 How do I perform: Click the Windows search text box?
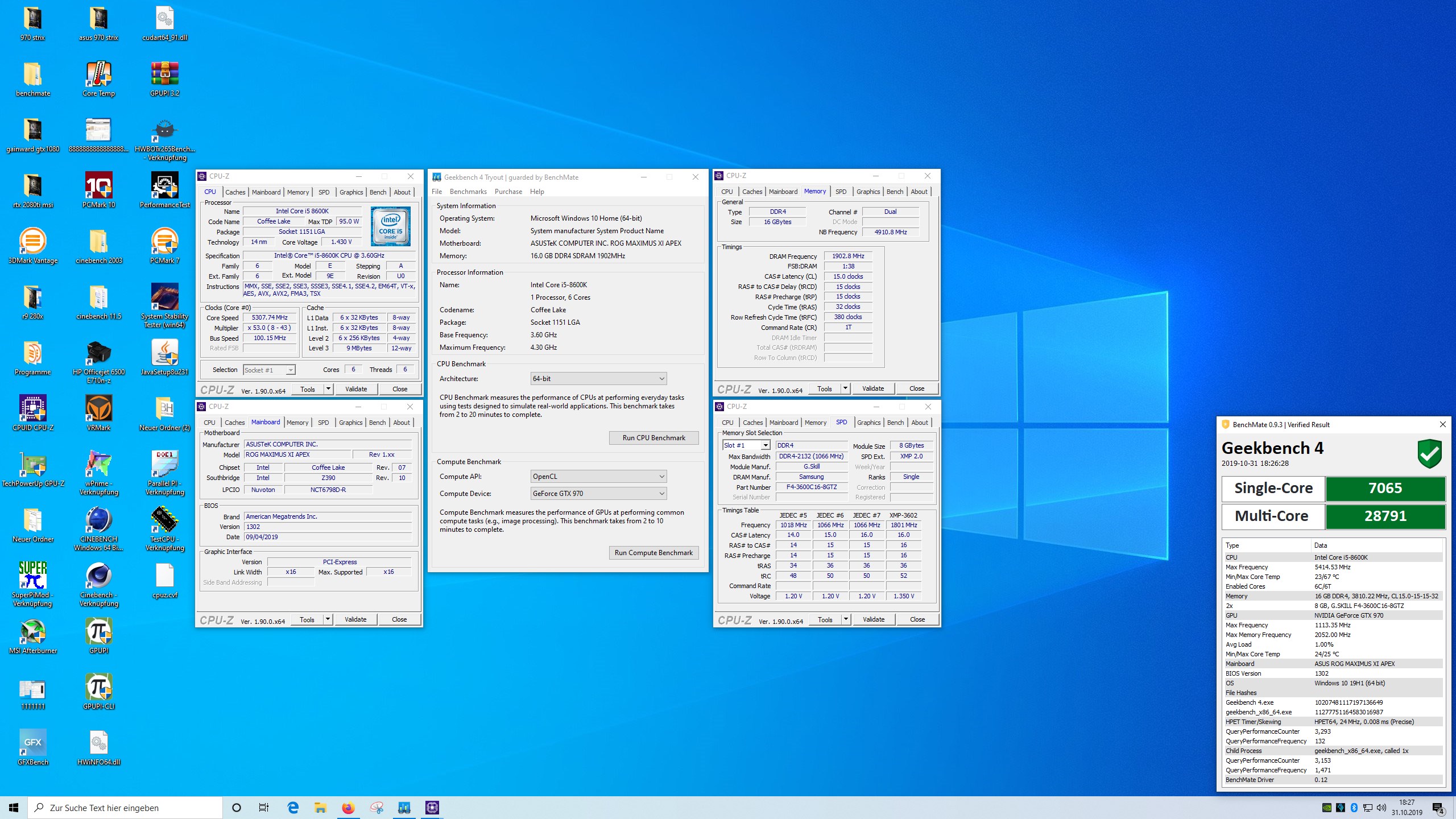[125, 808]
